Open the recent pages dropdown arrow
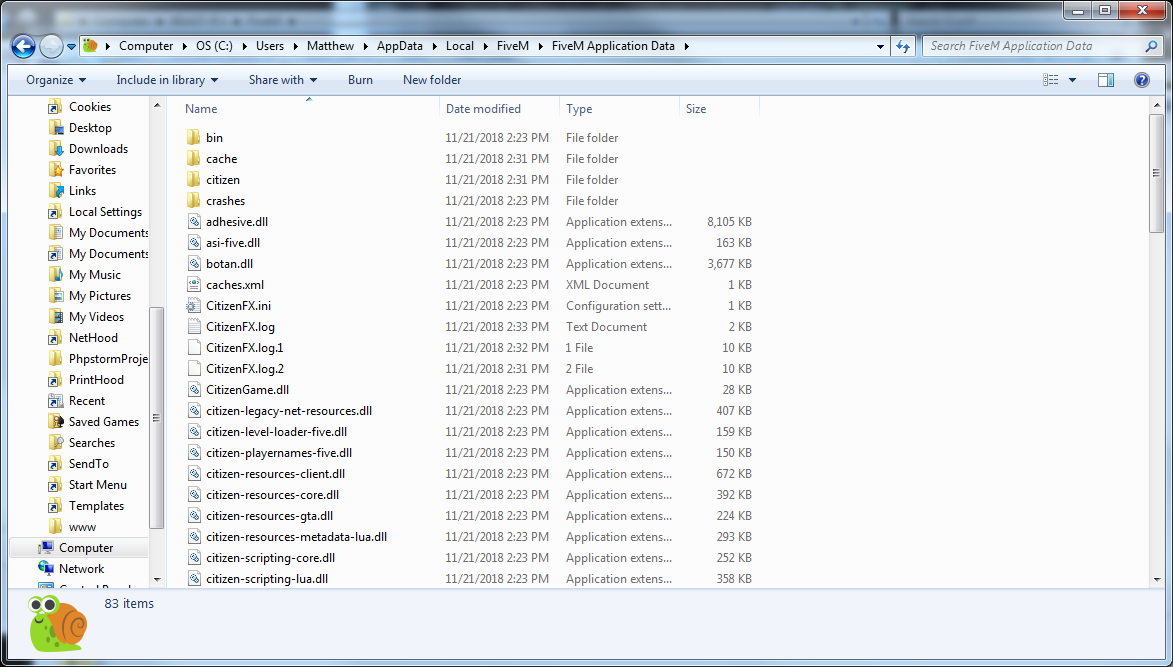The height and width of the screenshot is (667, 1173). click(x=71, y=46)
